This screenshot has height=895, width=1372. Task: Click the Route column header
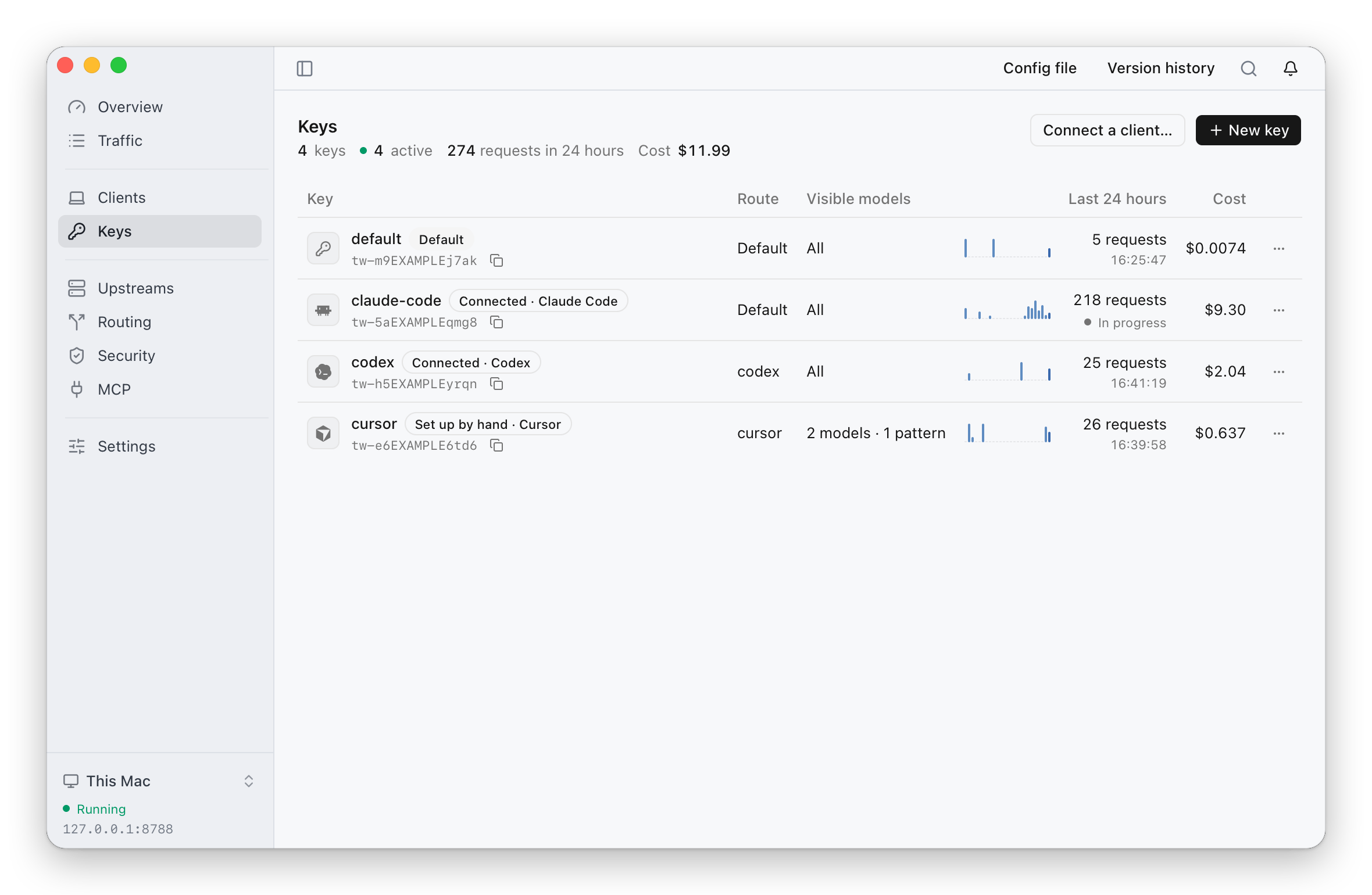[x=758, y=199]
